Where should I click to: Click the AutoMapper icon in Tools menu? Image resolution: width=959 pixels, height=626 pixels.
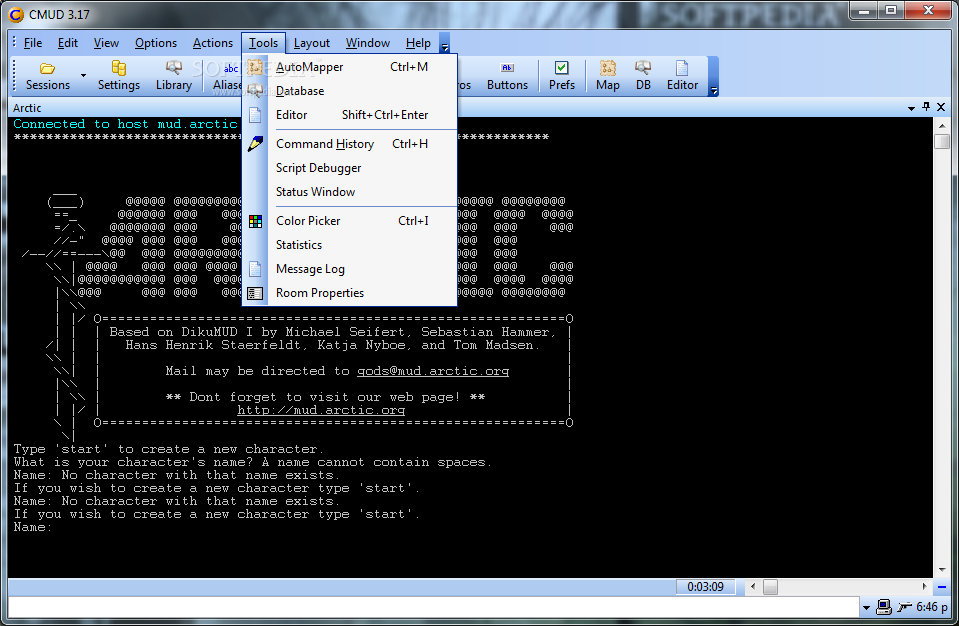(255, 67)
